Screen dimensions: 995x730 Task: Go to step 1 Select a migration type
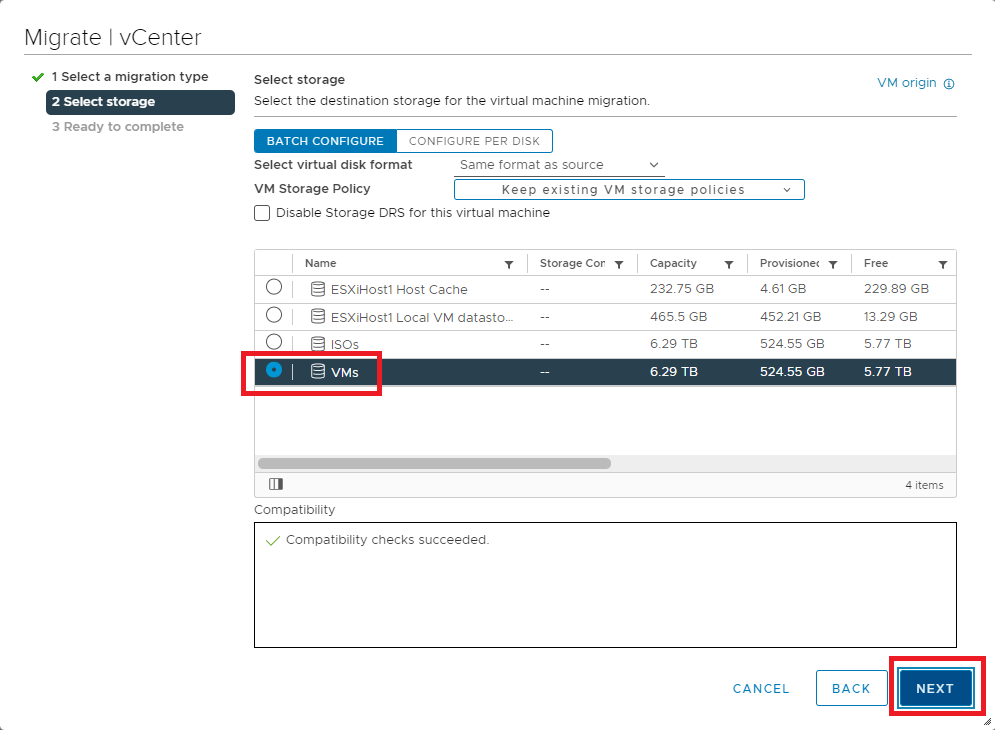(x=129, y=77)
